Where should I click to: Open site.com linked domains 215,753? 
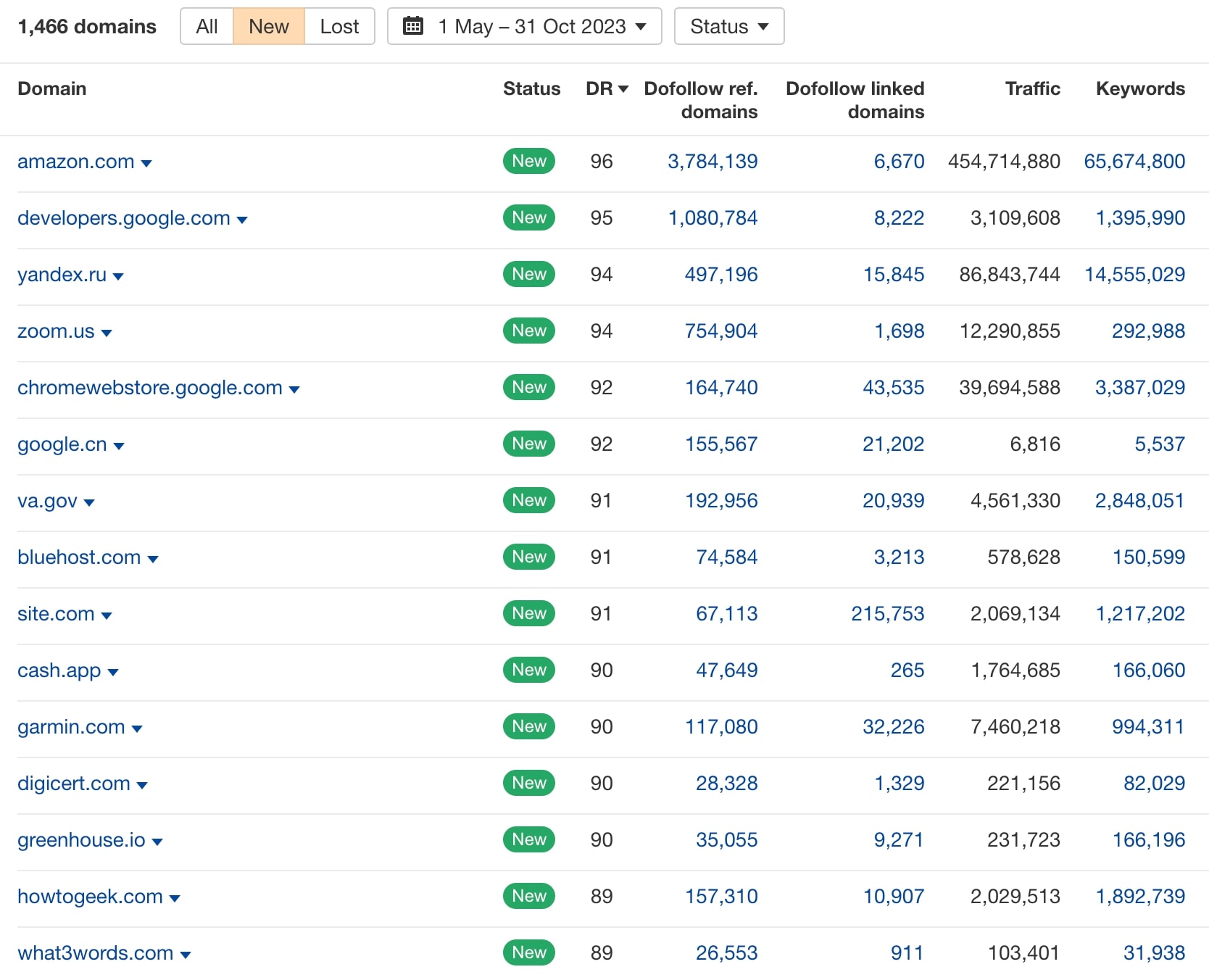pyautogui.click(x=888, y=613)
